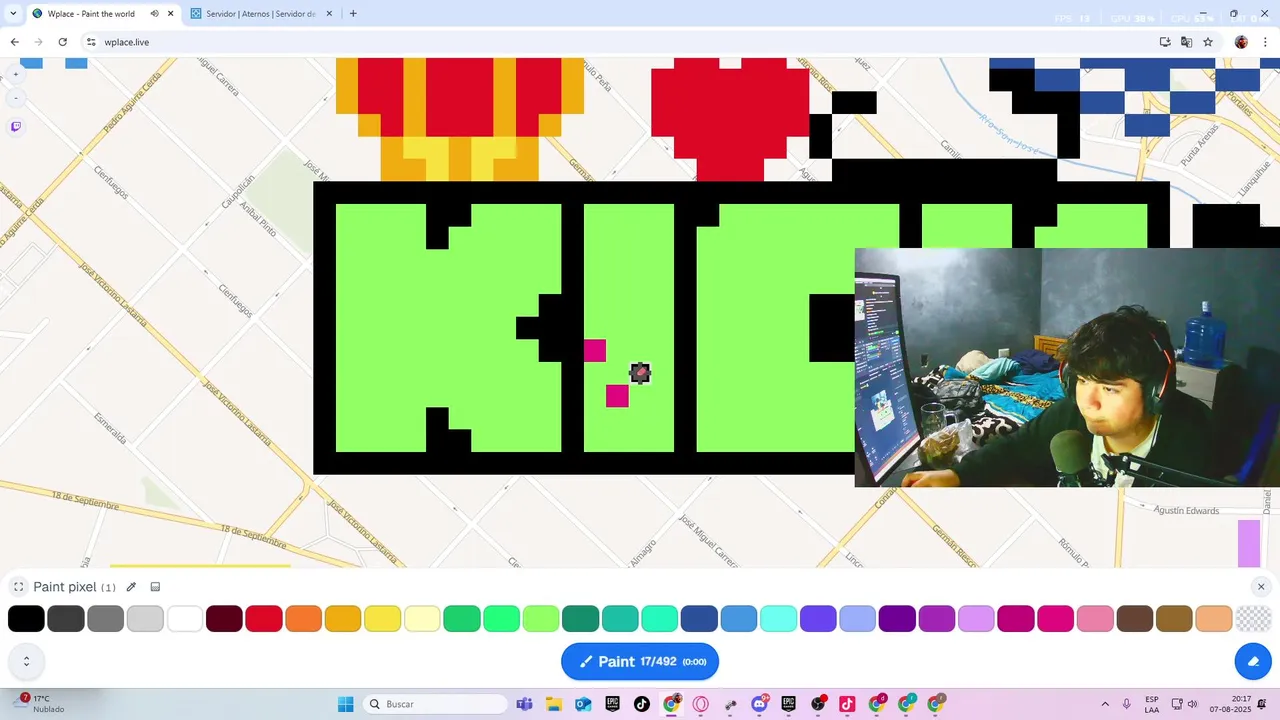Zoom in on the map

coord(15,74)
